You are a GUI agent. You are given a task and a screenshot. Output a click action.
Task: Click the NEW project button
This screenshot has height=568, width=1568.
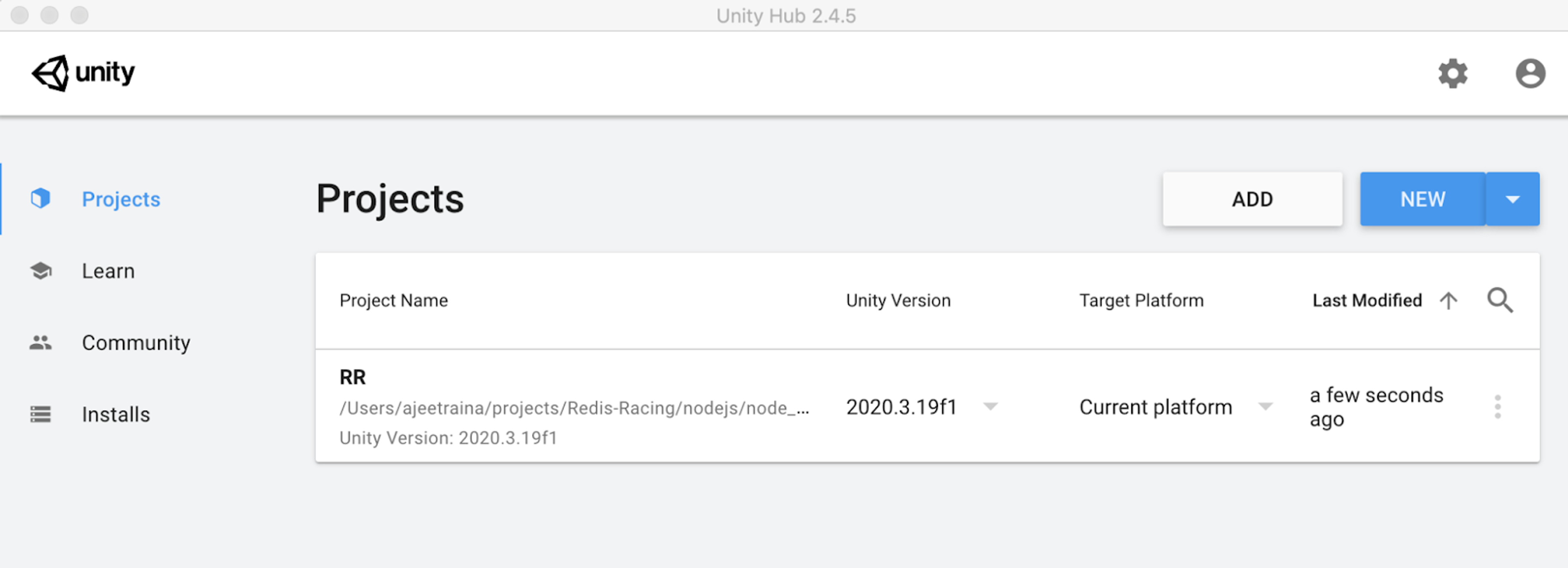1423,199
